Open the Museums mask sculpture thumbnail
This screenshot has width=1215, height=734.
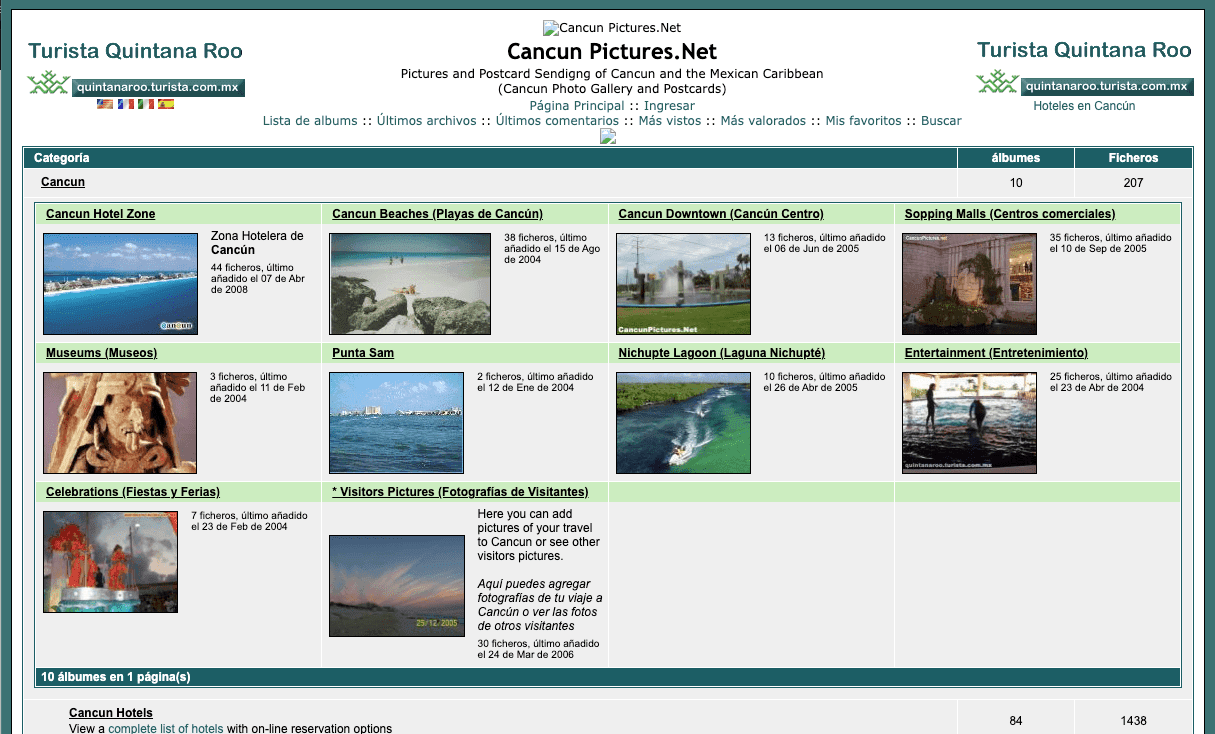point(120,422)
